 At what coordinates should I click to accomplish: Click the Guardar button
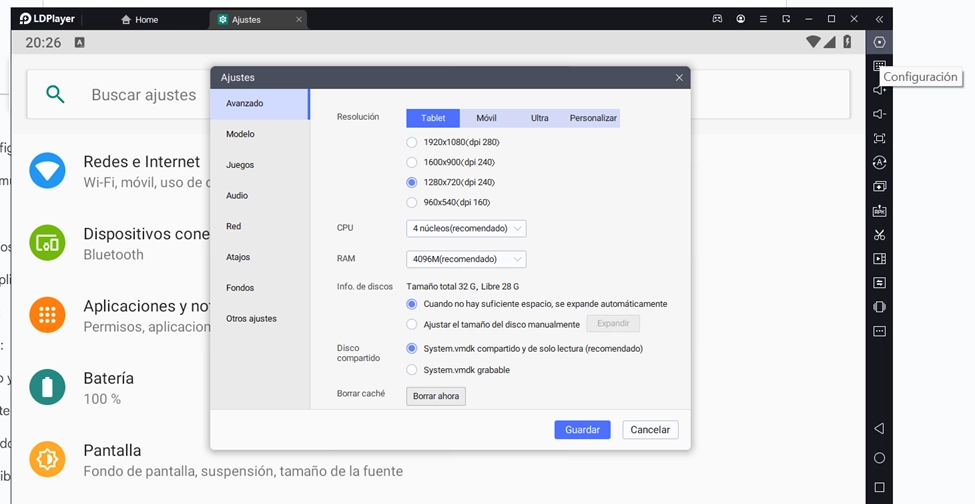[582, 429]
